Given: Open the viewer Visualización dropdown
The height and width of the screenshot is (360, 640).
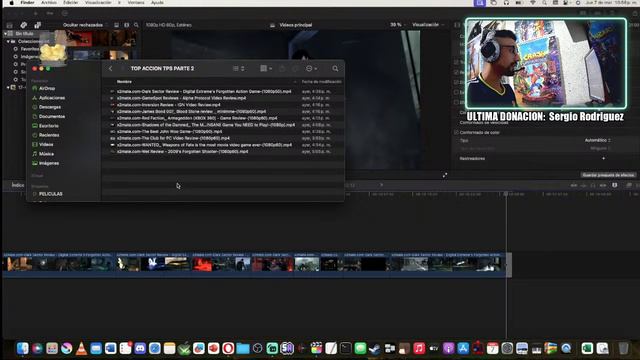Looking at the screenshot, I should pos(427,25).
